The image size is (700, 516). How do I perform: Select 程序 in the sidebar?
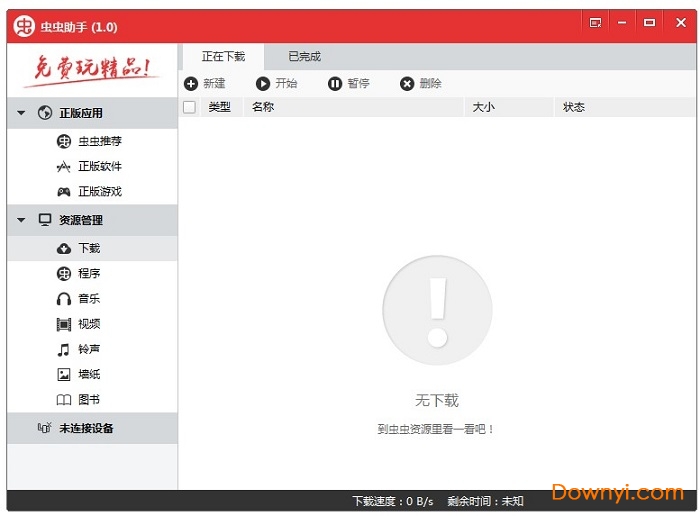click(92, 274)
